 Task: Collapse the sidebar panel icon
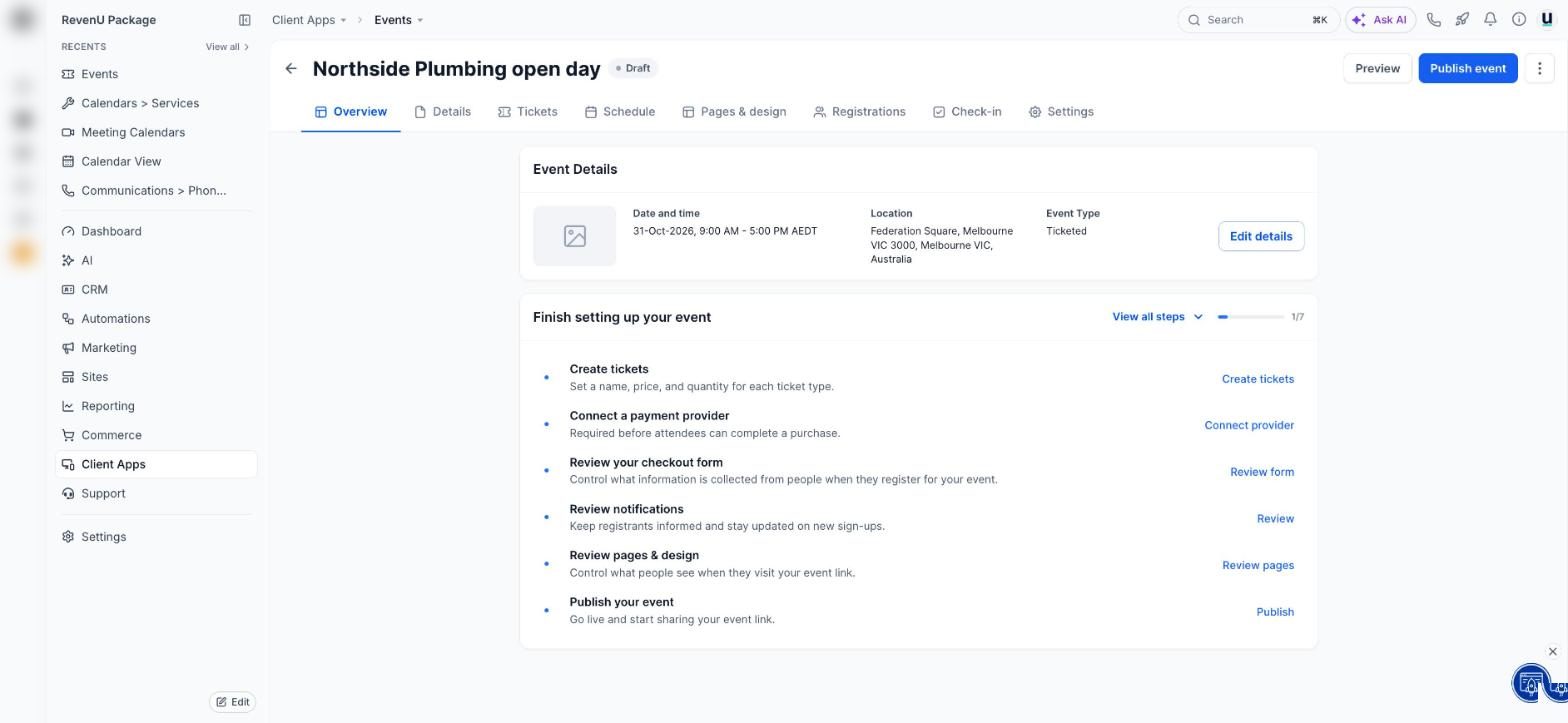coord(244,20)
